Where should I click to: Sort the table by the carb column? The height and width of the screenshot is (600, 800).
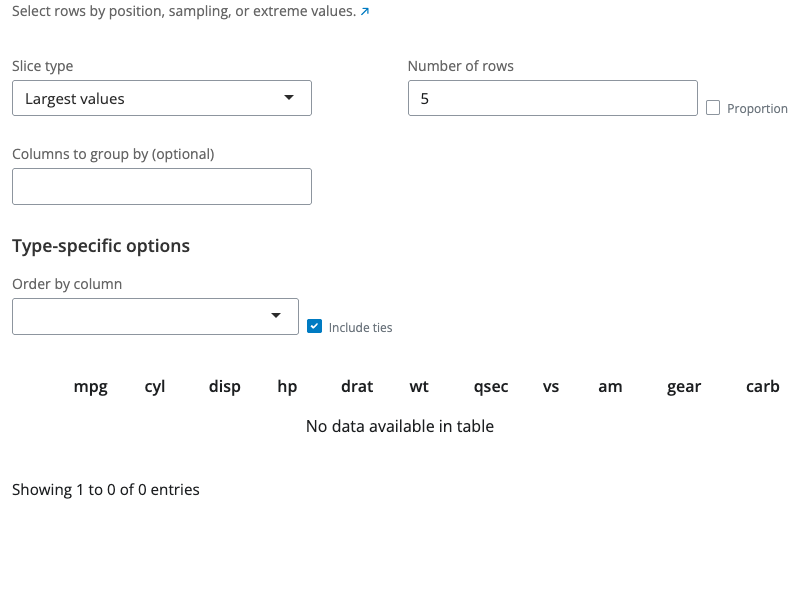pyautogui.click(x=762, y=386)
